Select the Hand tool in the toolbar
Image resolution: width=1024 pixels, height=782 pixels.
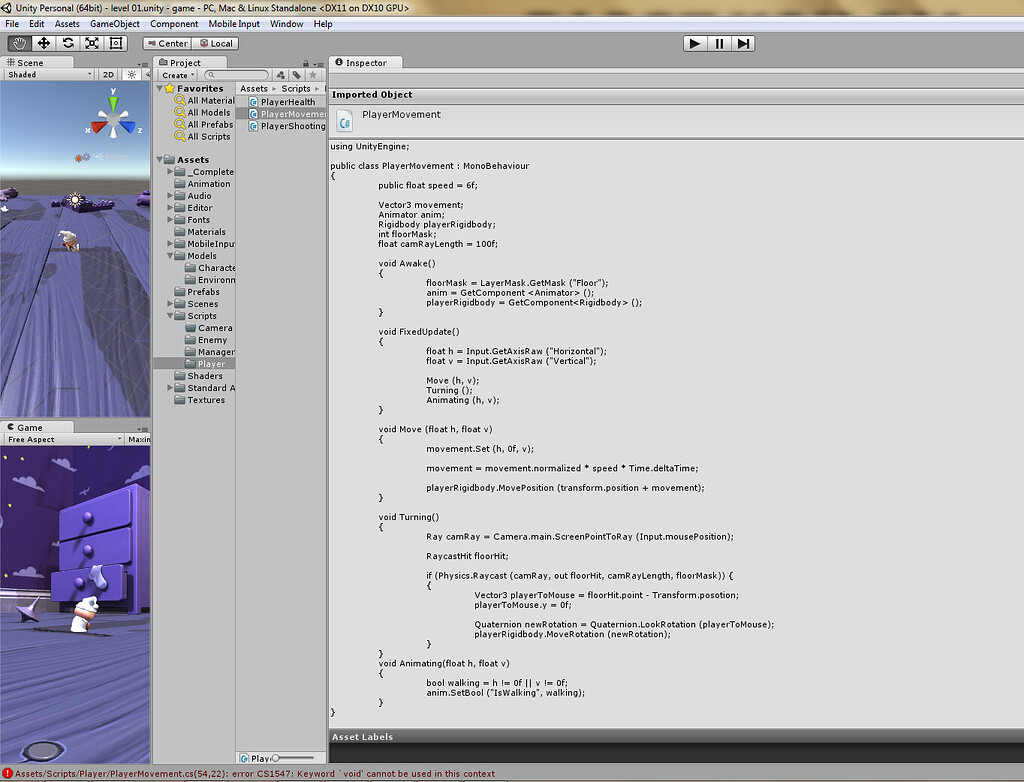coord(18,43)
